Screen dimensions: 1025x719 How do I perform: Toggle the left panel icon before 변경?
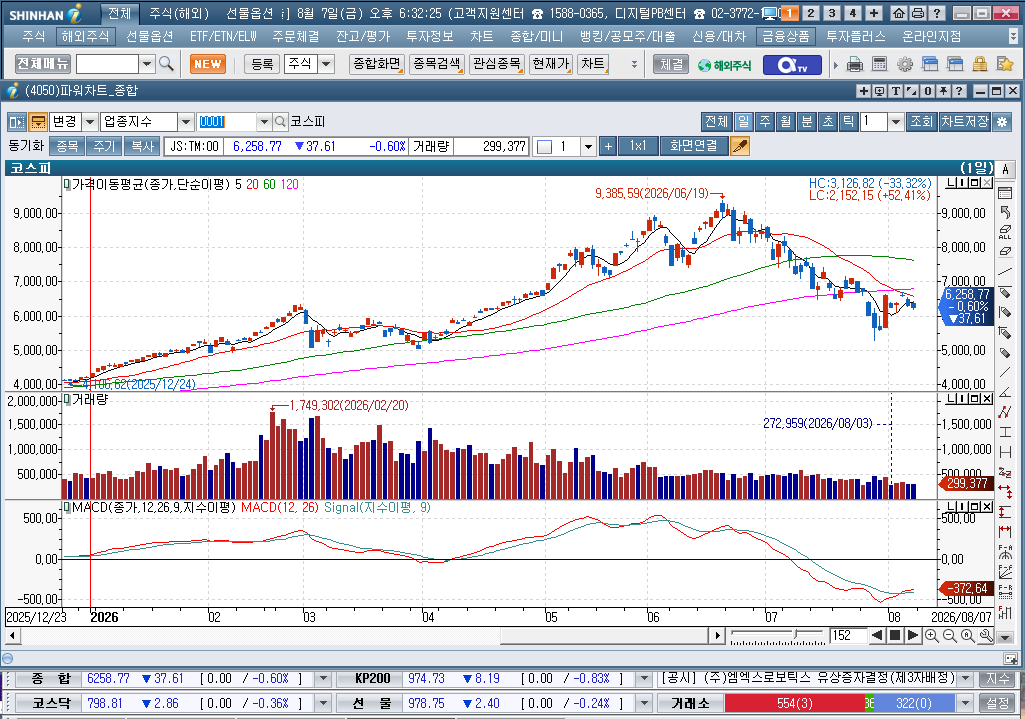[16, 122]
